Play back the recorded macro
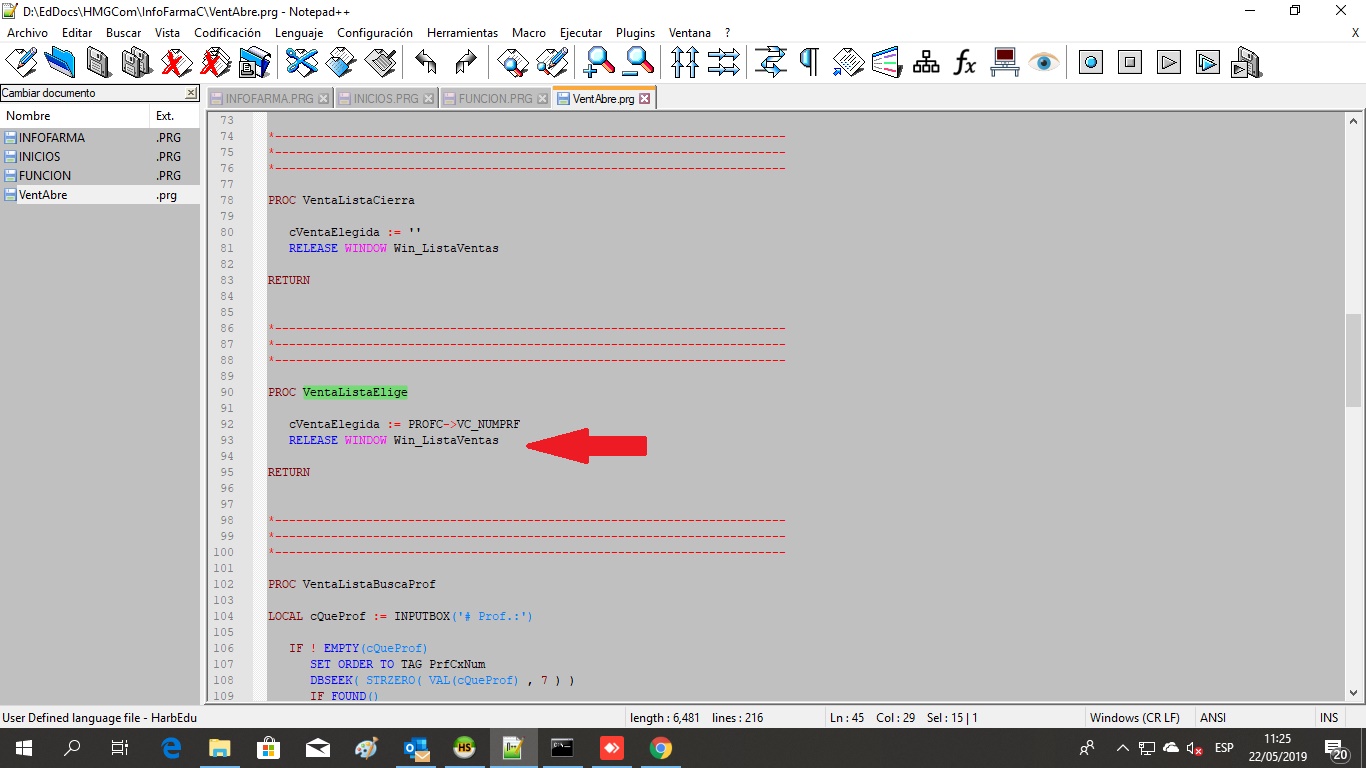The image size is (1366, 768). pos(1169,63)
